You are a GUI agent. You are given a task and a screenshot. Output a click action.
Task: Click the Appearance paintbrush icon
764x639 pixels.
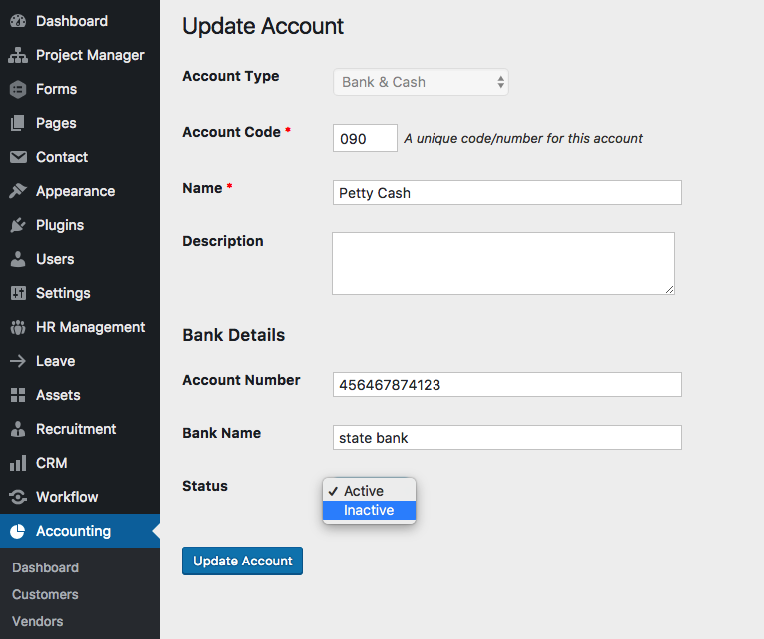click(x=18, y=191)
